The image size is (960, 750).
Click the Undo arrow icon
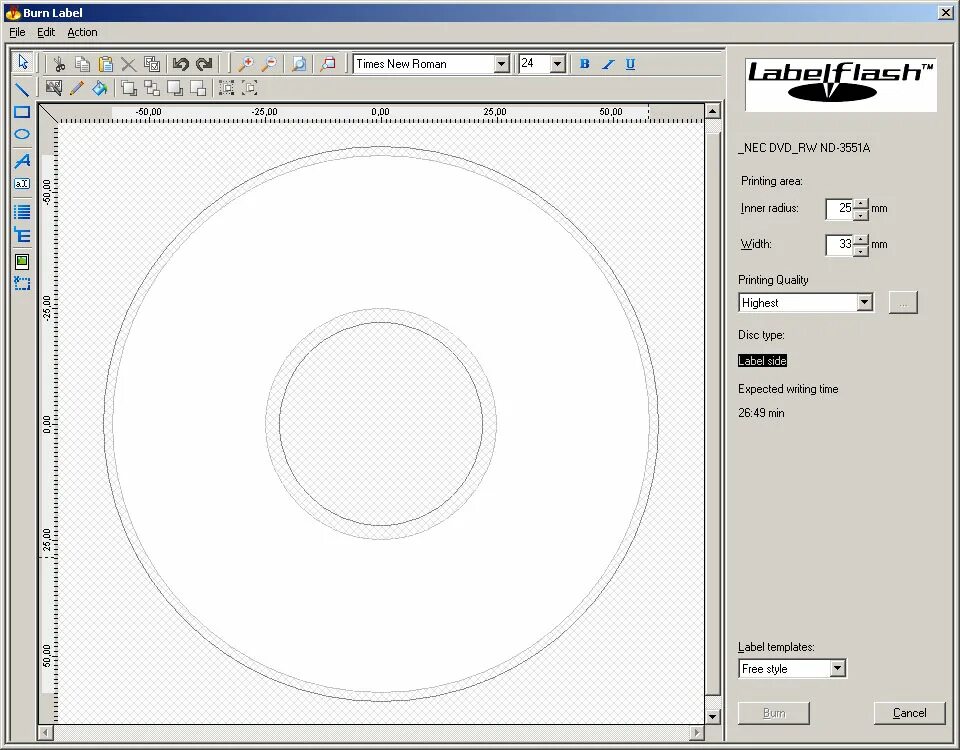181,64
